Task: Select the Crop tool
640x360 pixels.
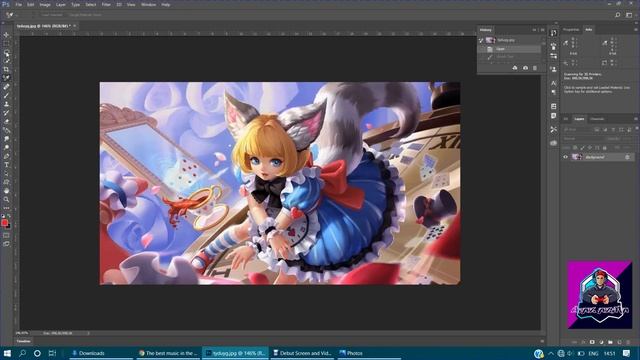Action: click(6, 69)
